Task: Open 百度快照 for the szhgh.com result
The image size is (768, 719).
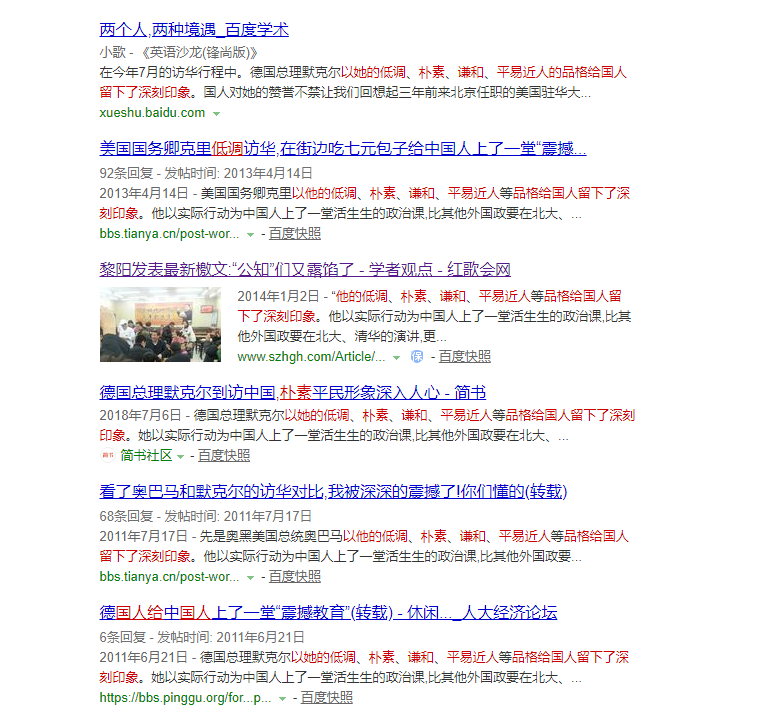Action: point(465,357)
